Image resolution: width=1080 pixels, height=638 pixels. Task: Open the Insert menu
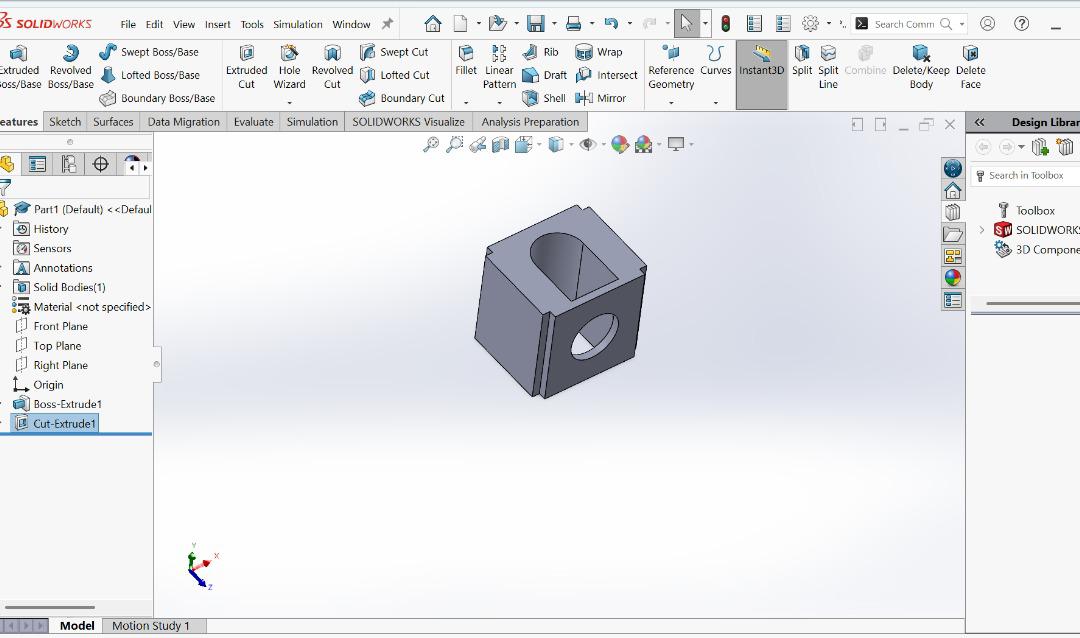[218, 24]
